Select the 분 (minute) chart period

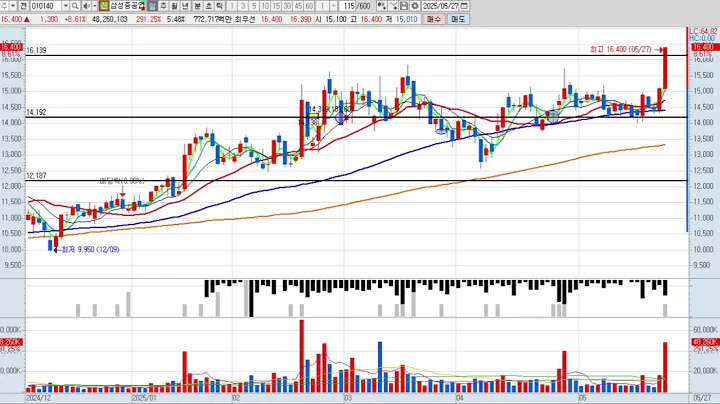[x=197, y=6]
